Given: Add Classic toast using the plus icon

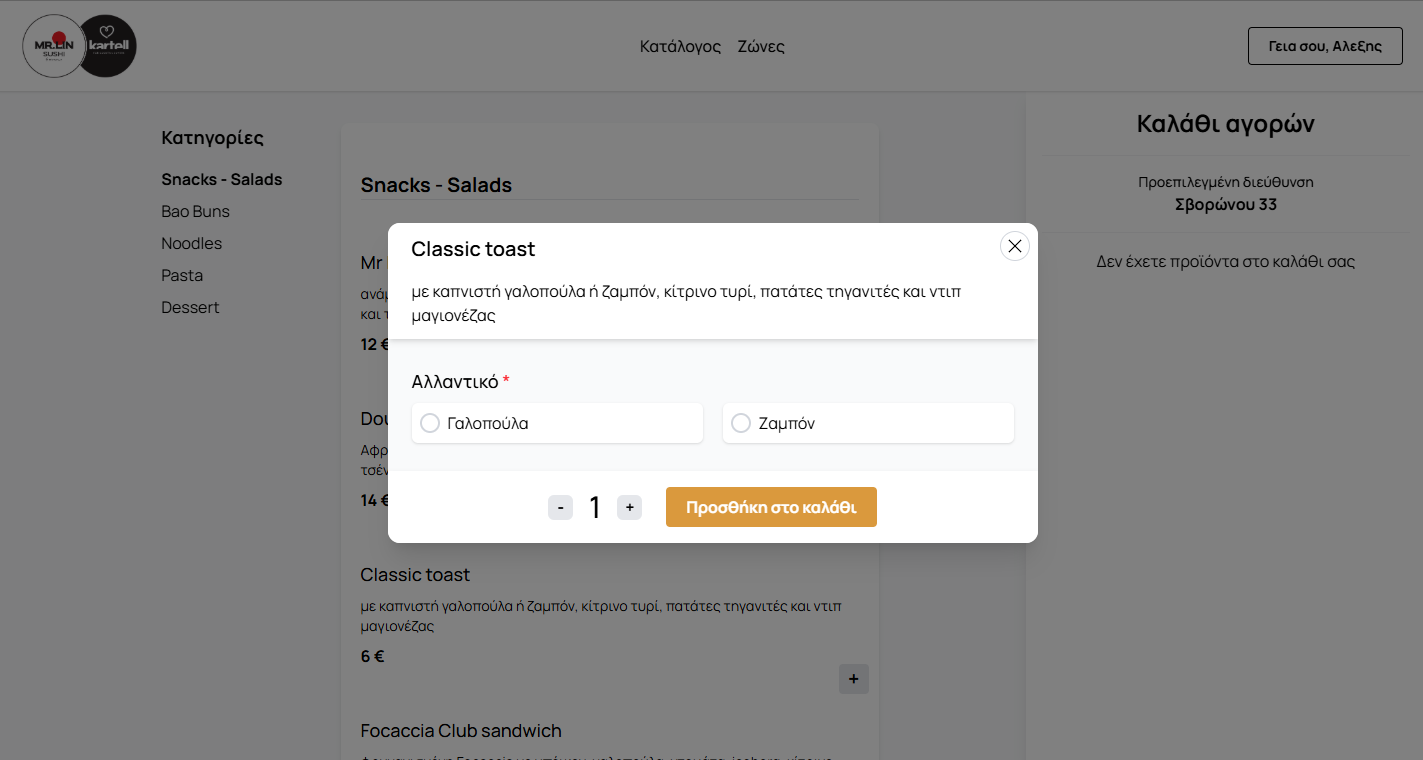Looking at the screenshot, I should pyautogui.click(x=853, y=679).
